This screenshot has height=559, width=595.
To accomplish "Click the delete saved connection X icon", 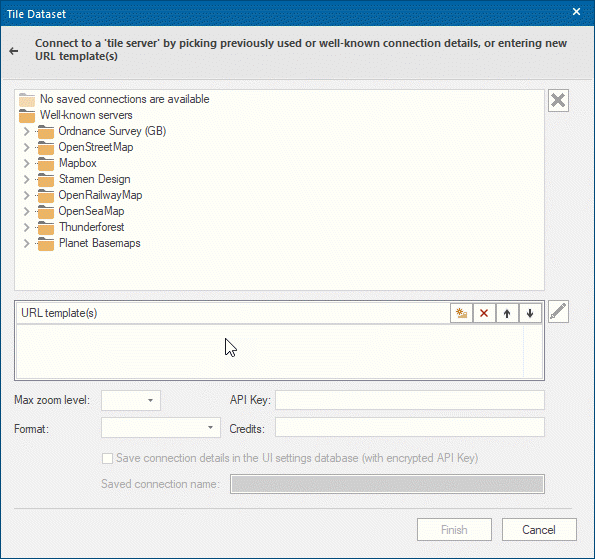I will click(x=558, y=101).
